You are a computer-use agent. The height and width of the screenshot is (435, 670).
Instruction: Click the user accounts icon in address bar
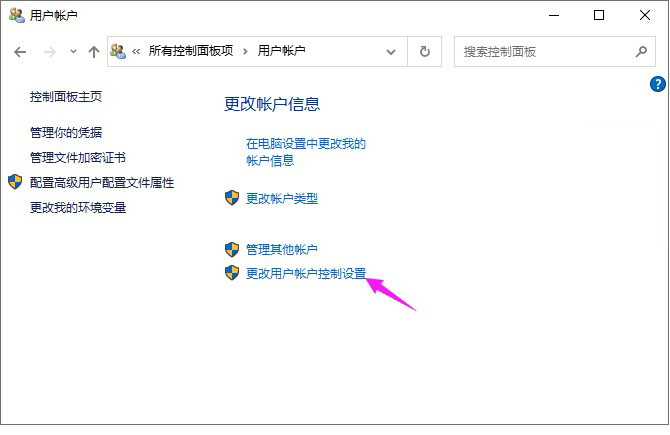tap(118, 51)
